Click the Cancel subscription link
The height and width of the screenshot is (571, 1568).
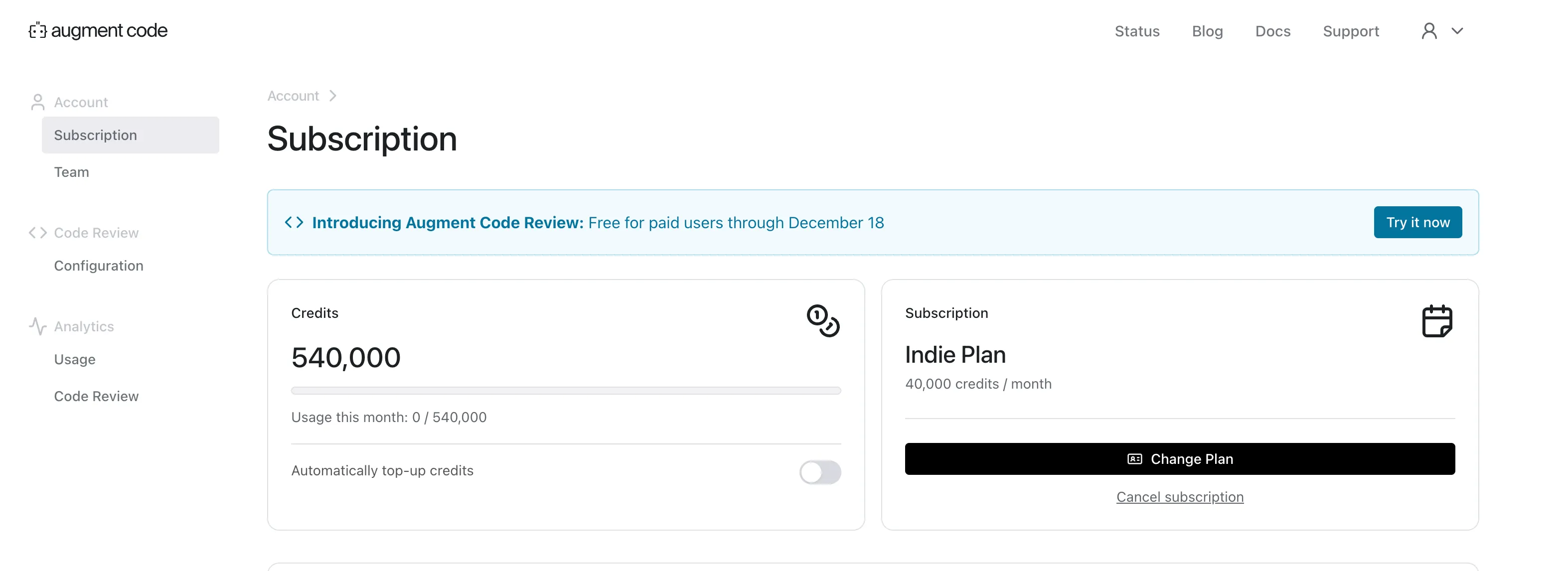[x=1179, y=497]
